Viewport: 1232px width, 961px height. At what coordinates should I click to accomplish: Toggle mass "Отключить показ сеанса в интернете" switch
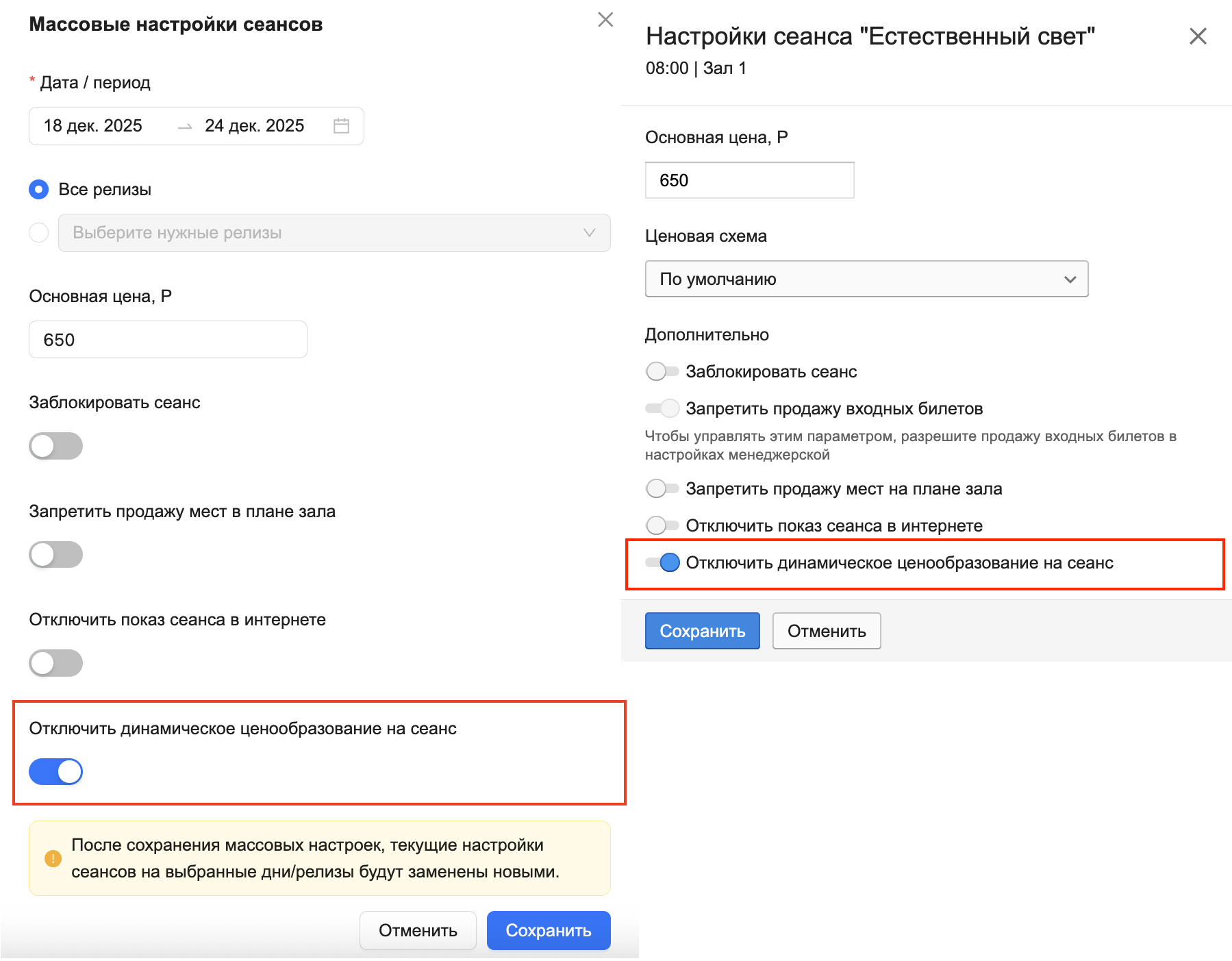tap(55, 663)
